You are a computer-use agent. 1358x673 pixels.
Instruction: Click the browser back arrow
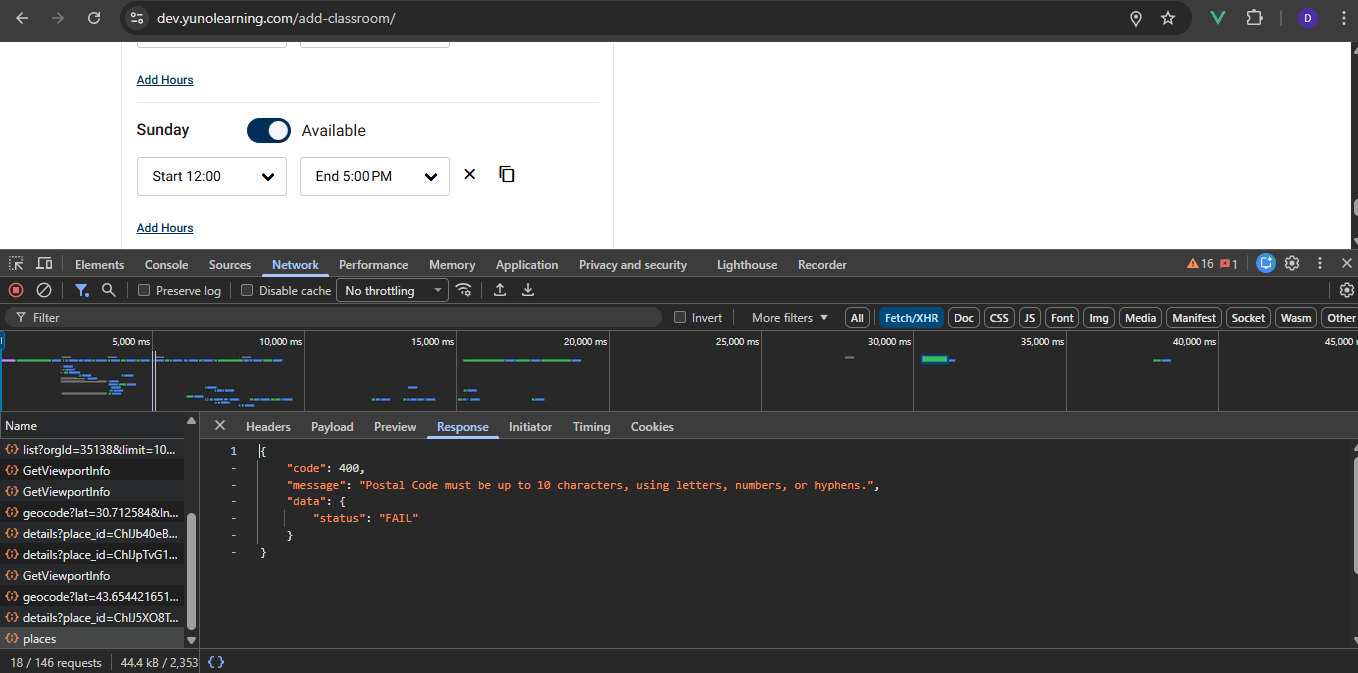[x=22, y=18]
